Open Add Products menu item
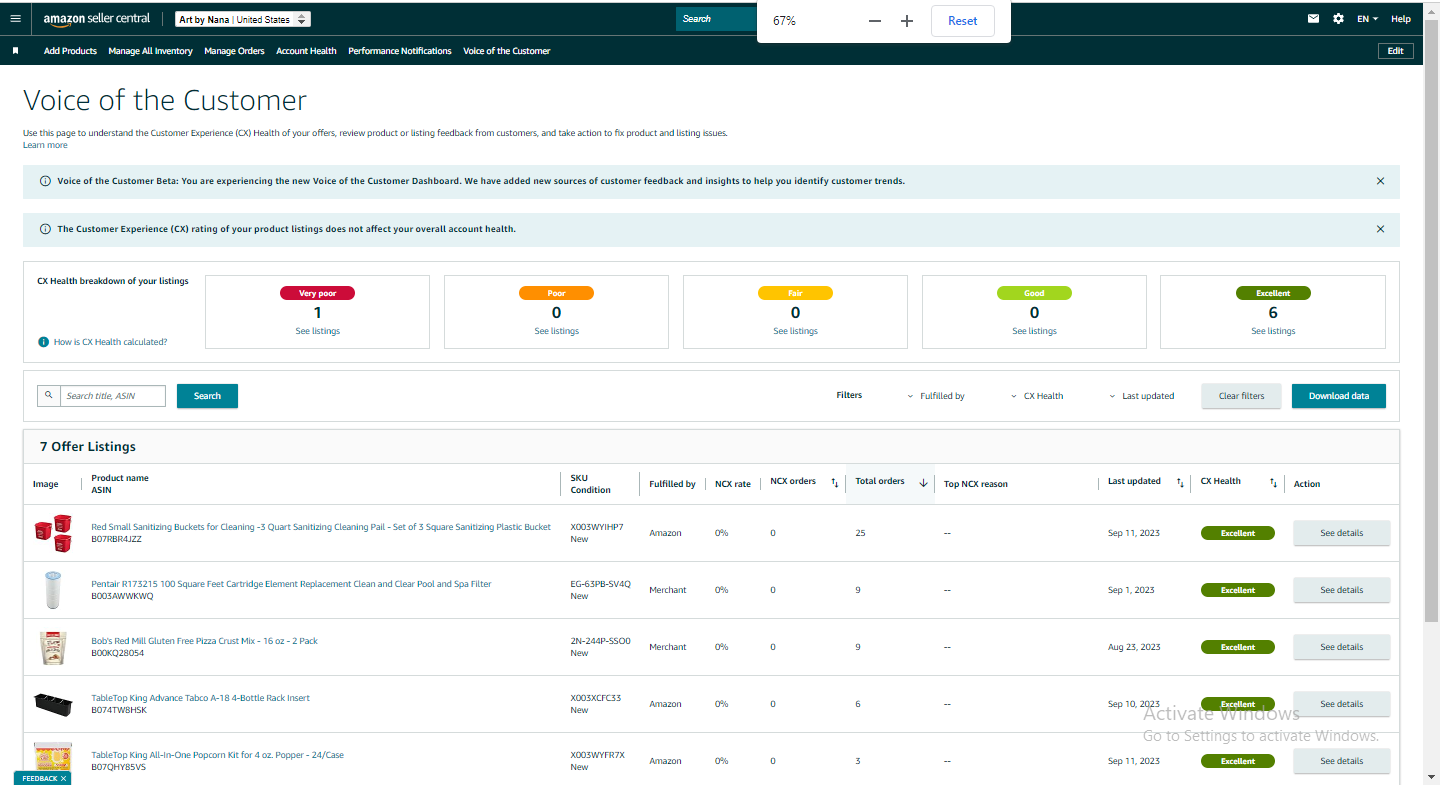Image resolution: width=1440 pixels, height=785 pixels. [70, 51]
